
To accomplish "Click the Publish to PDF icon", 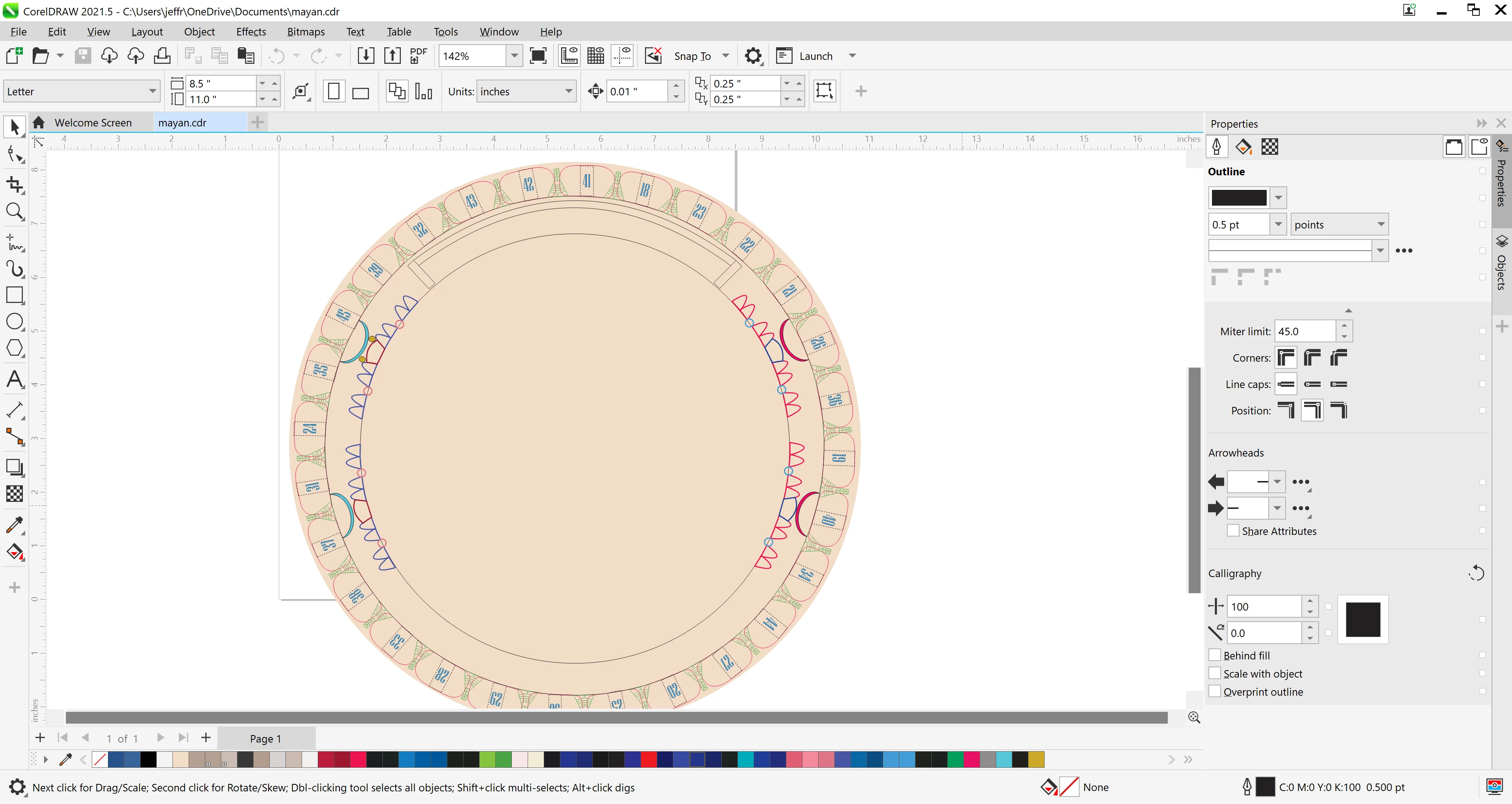I will (419, 56).
